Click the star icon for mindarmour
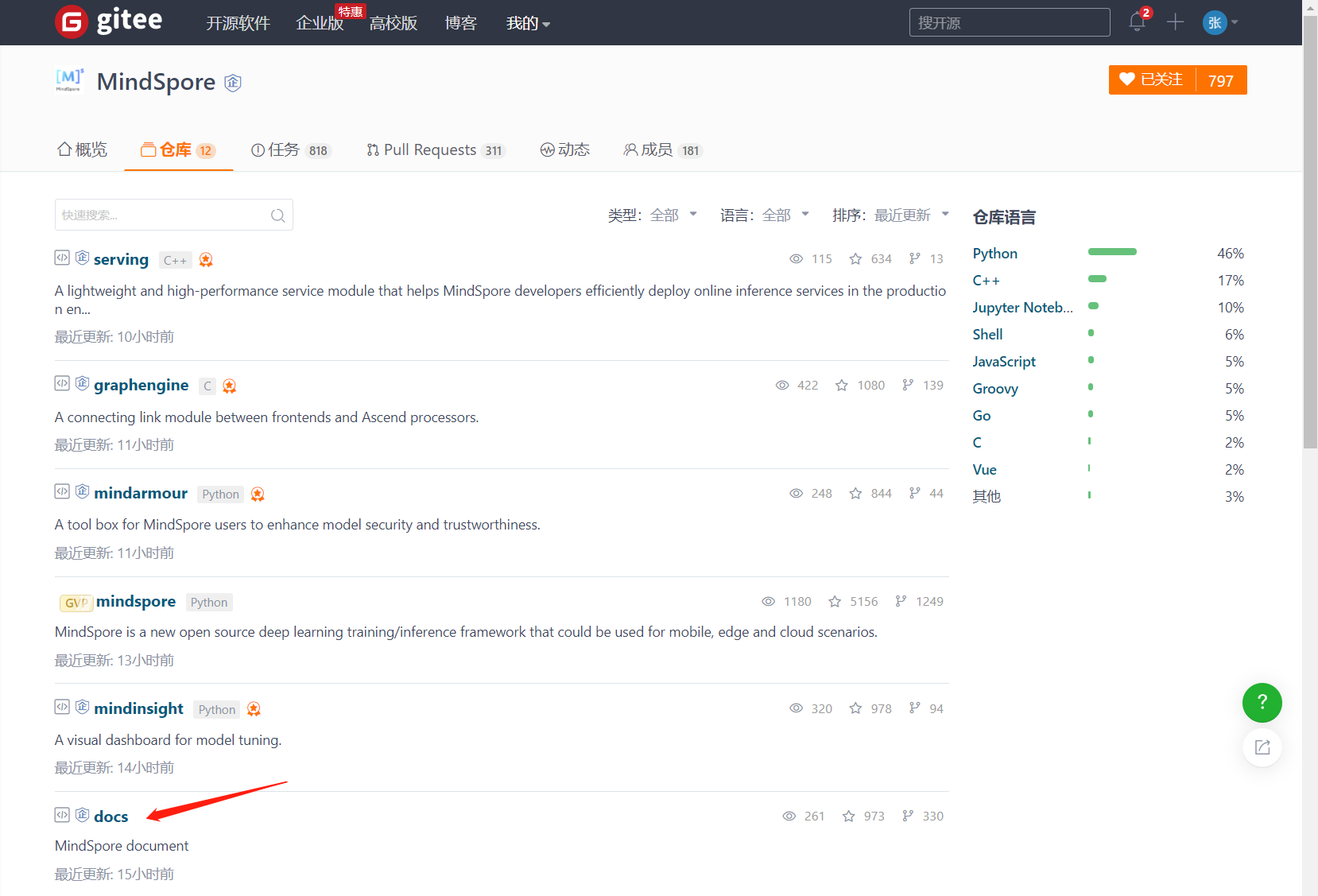 click(x=855, y=494)
